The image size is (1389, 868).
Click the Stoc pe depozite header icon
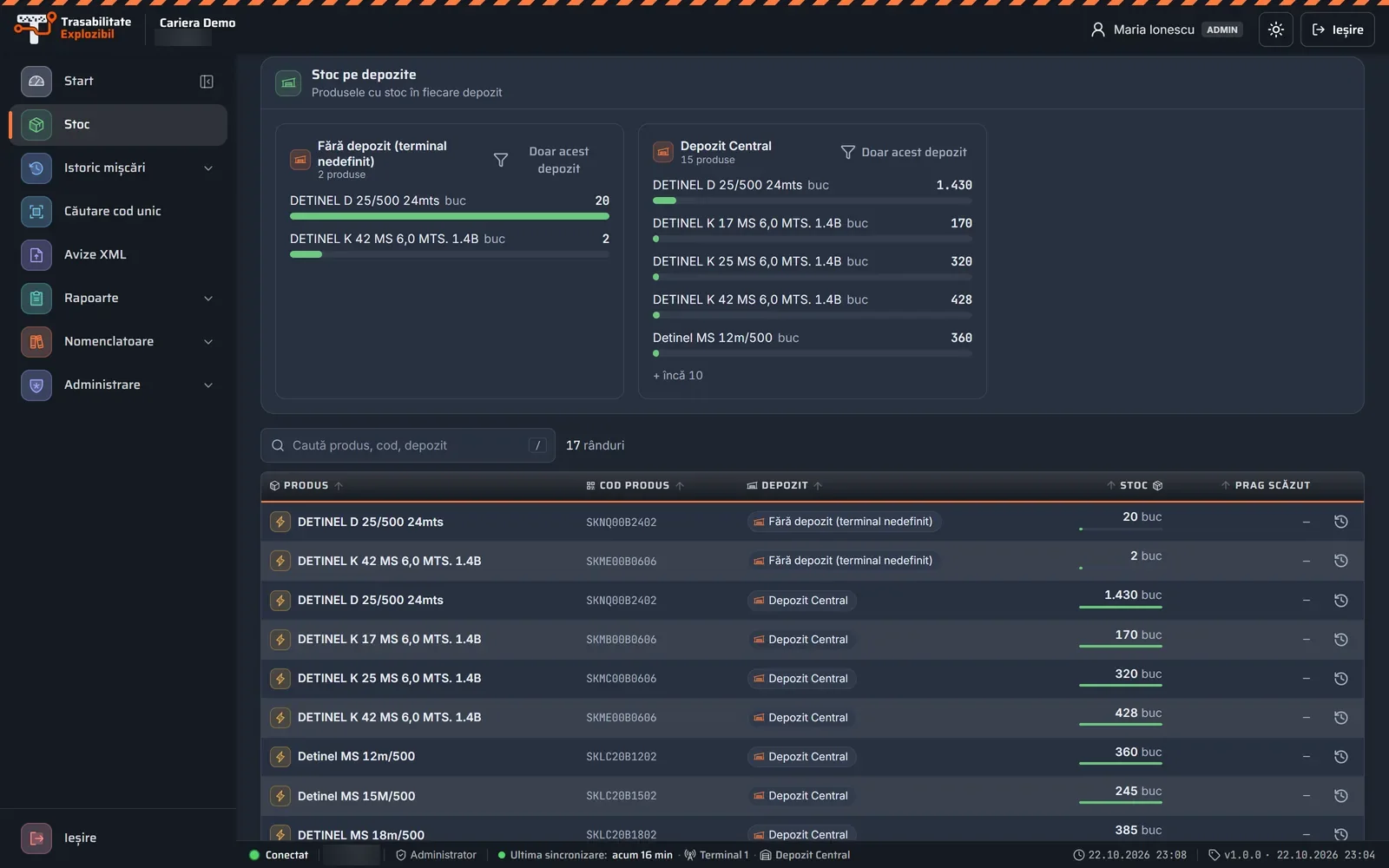point(288,83)
